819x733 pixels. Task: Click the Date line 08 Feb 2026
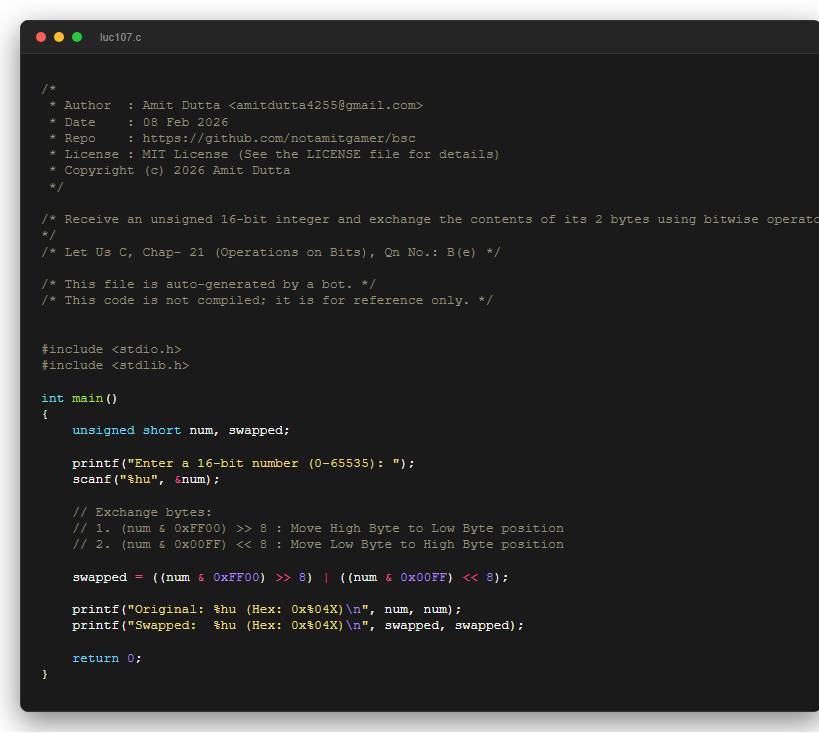tap(138, 122)
